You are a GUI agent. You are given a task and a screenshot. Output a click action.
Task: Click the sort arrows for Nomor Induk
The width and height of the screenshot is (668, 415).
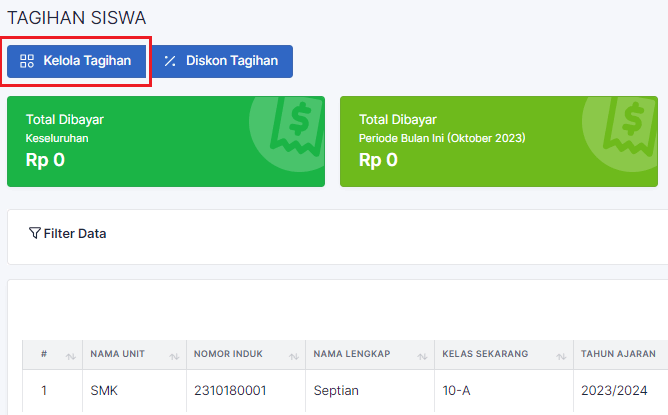[x=295, y=354]
